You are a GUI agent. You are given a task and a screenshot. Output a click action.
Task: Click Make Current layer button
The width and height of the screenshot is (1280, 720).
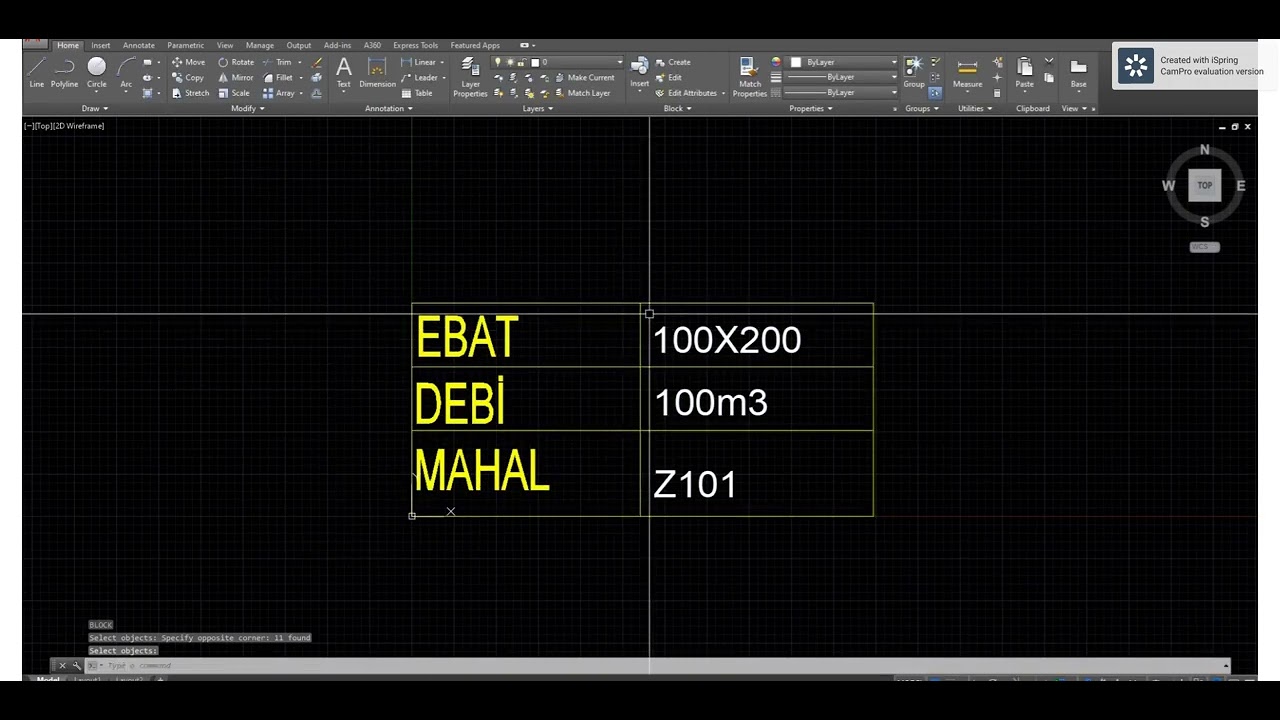[x=584, y=77]
